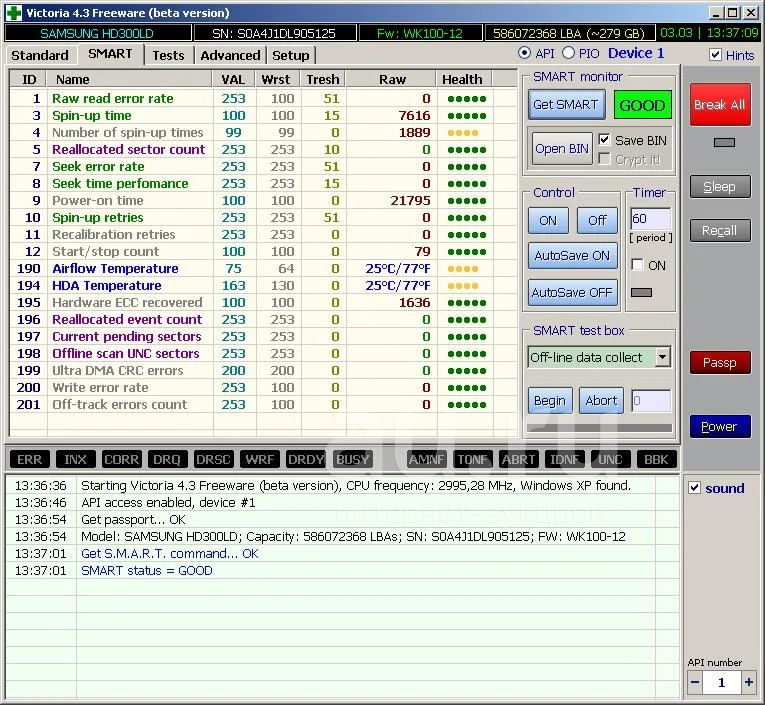
Task: Select the Reallocated sector count row
Action: 263,150
